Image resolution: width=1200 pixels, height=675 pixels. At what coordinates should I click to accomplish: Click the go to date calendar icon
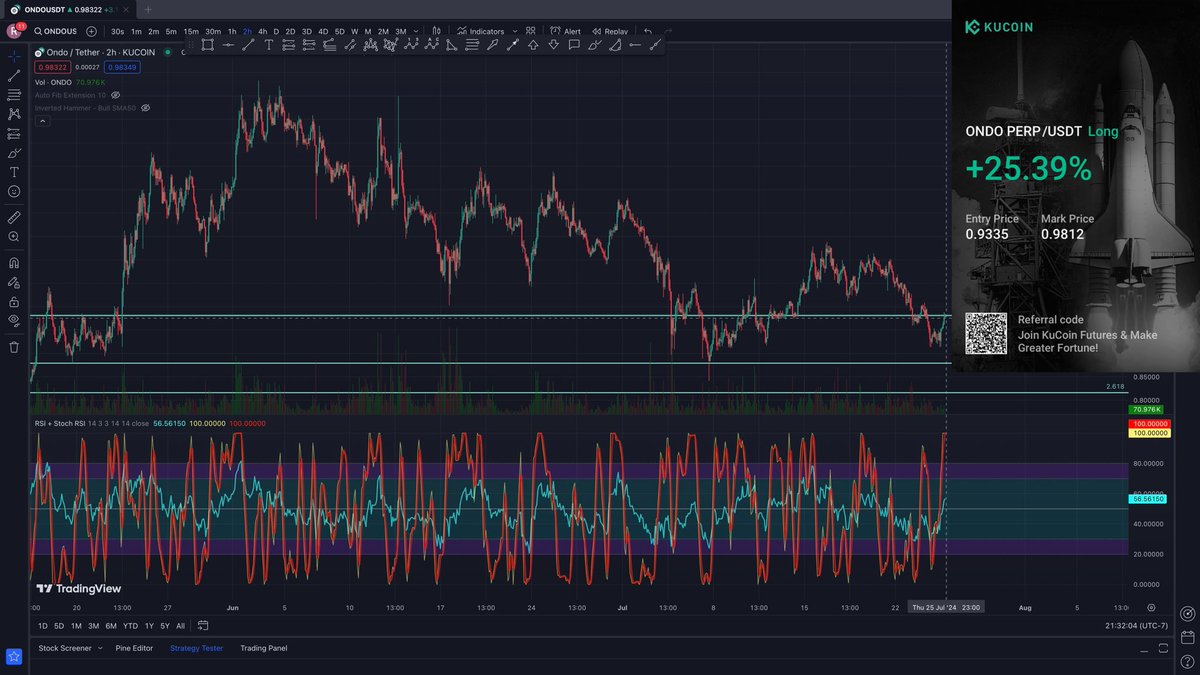click(203, 625)
